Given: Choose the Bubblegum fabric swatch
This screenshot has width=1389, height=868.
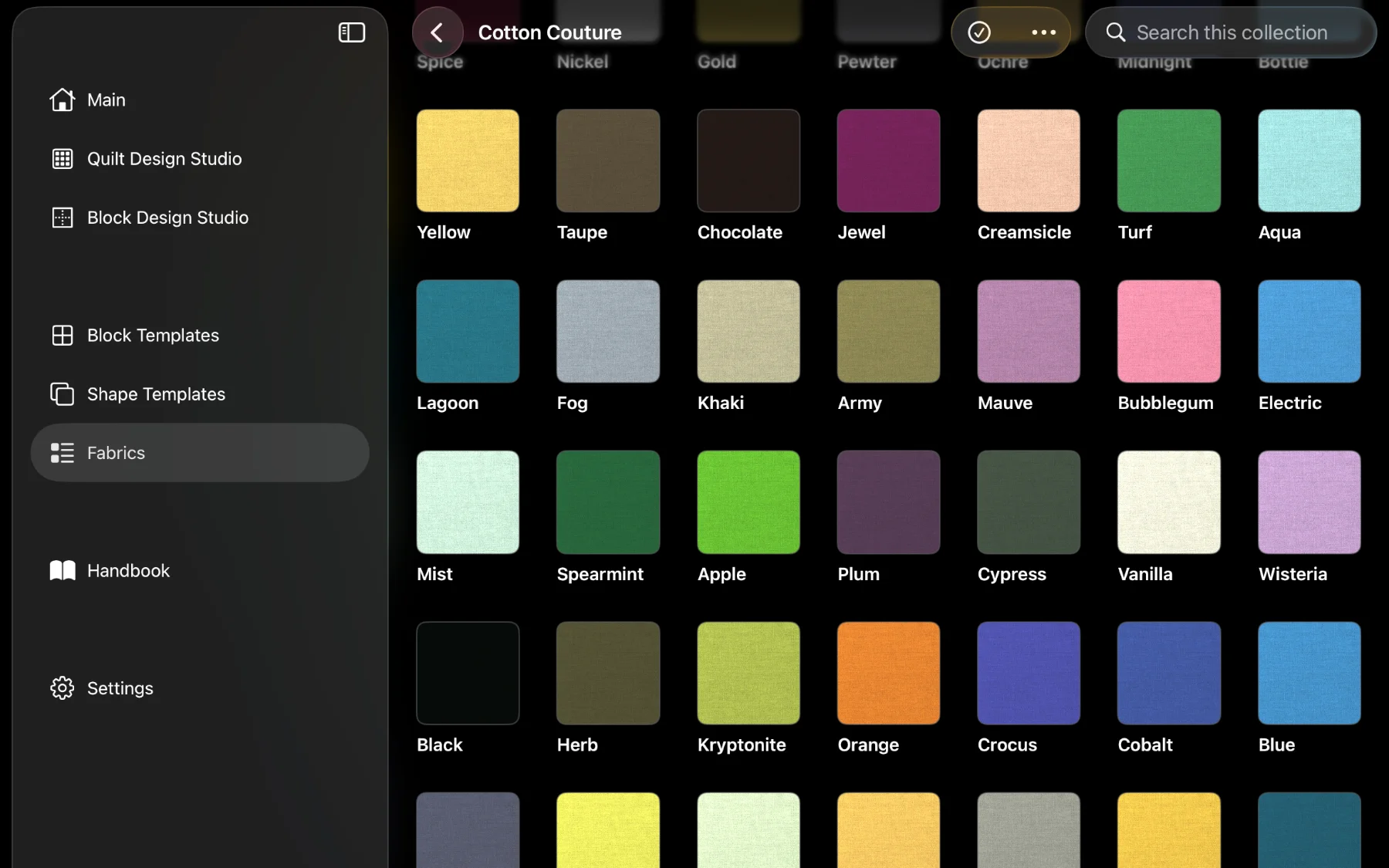Looking at the screenshot, I should (1169, 331).
